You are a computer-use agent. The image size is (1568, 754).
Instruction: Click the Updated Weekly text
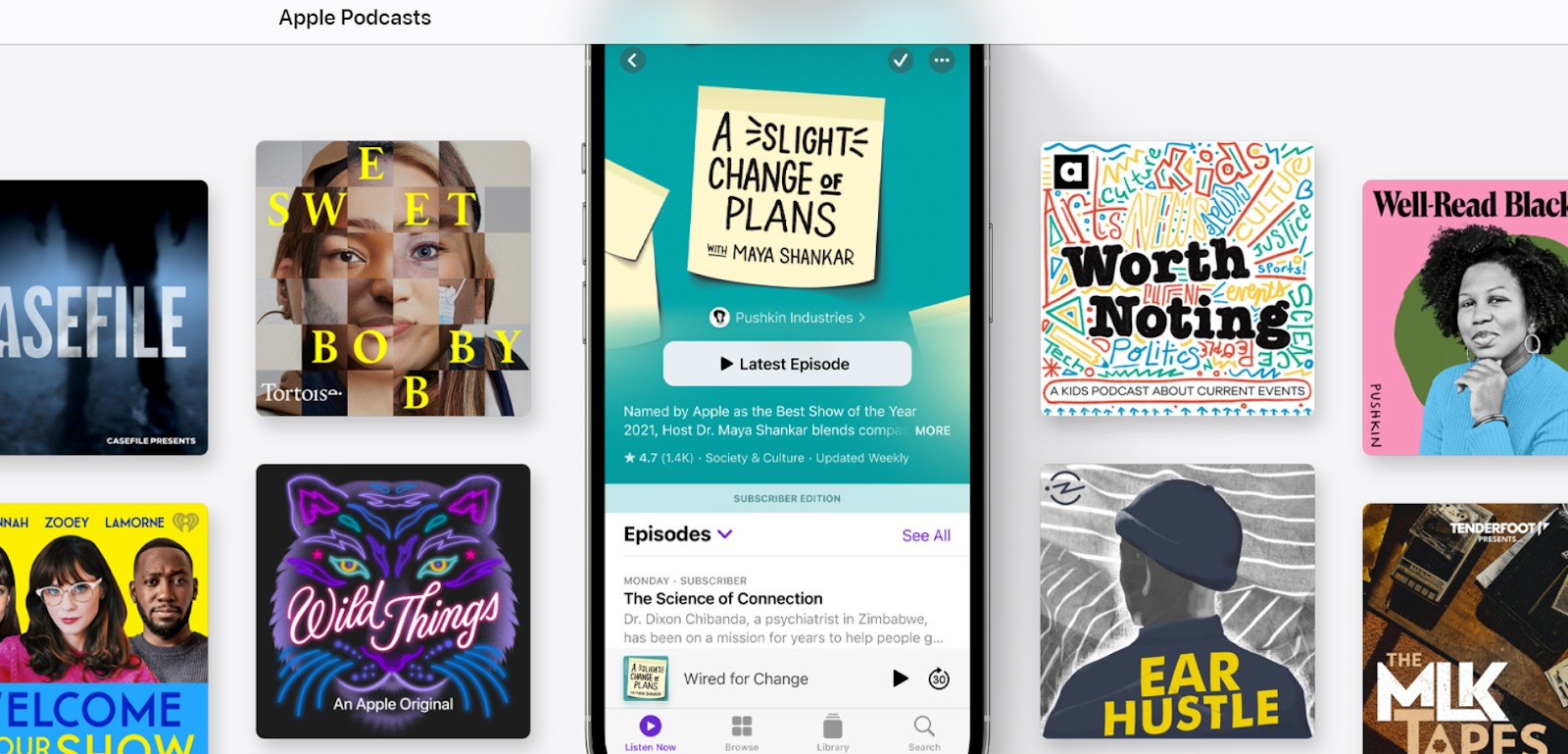click(x=862, y=458)
